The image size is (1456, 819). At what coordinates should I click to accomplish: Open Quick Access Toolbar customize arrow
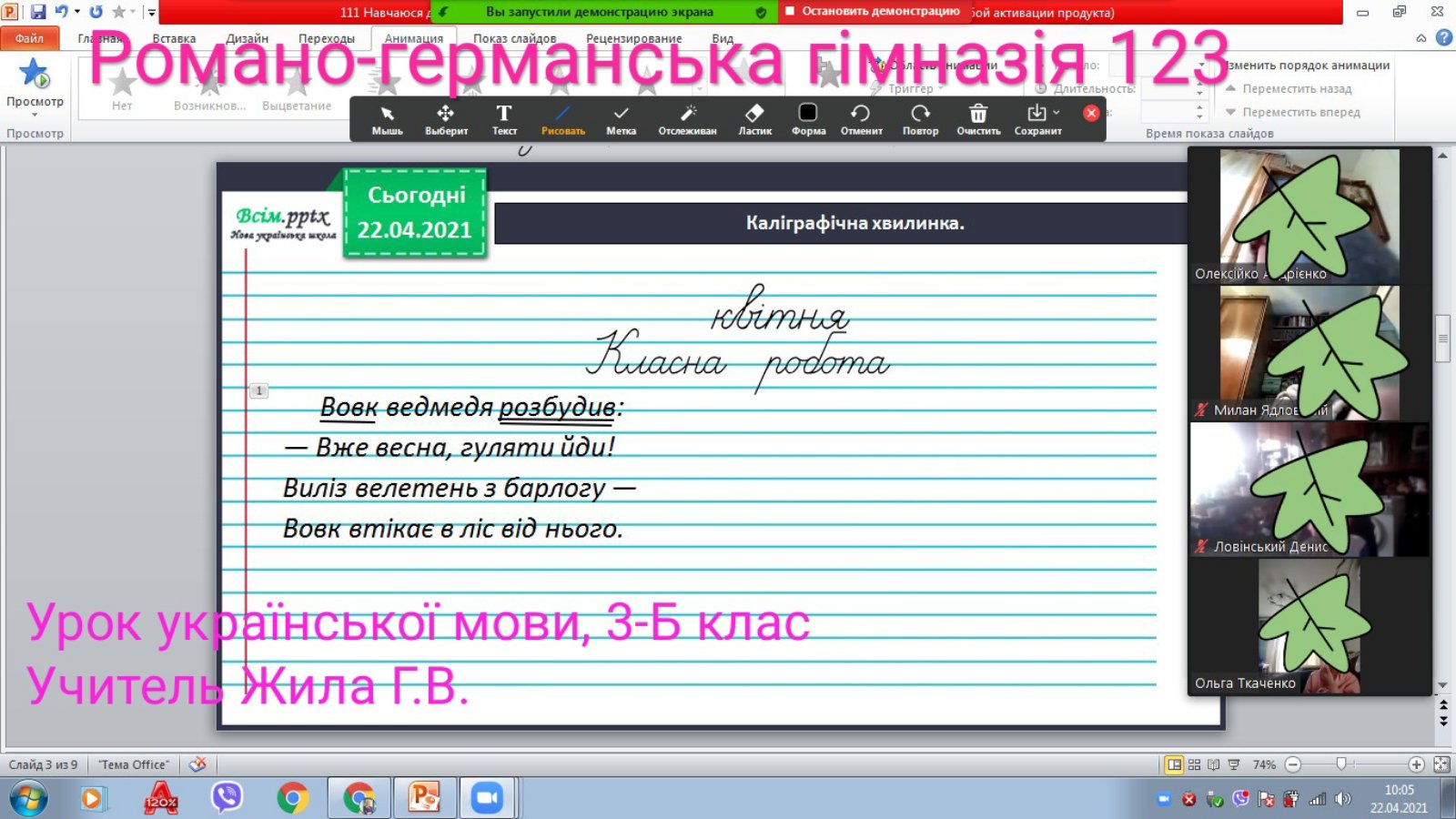click(151, 12)
